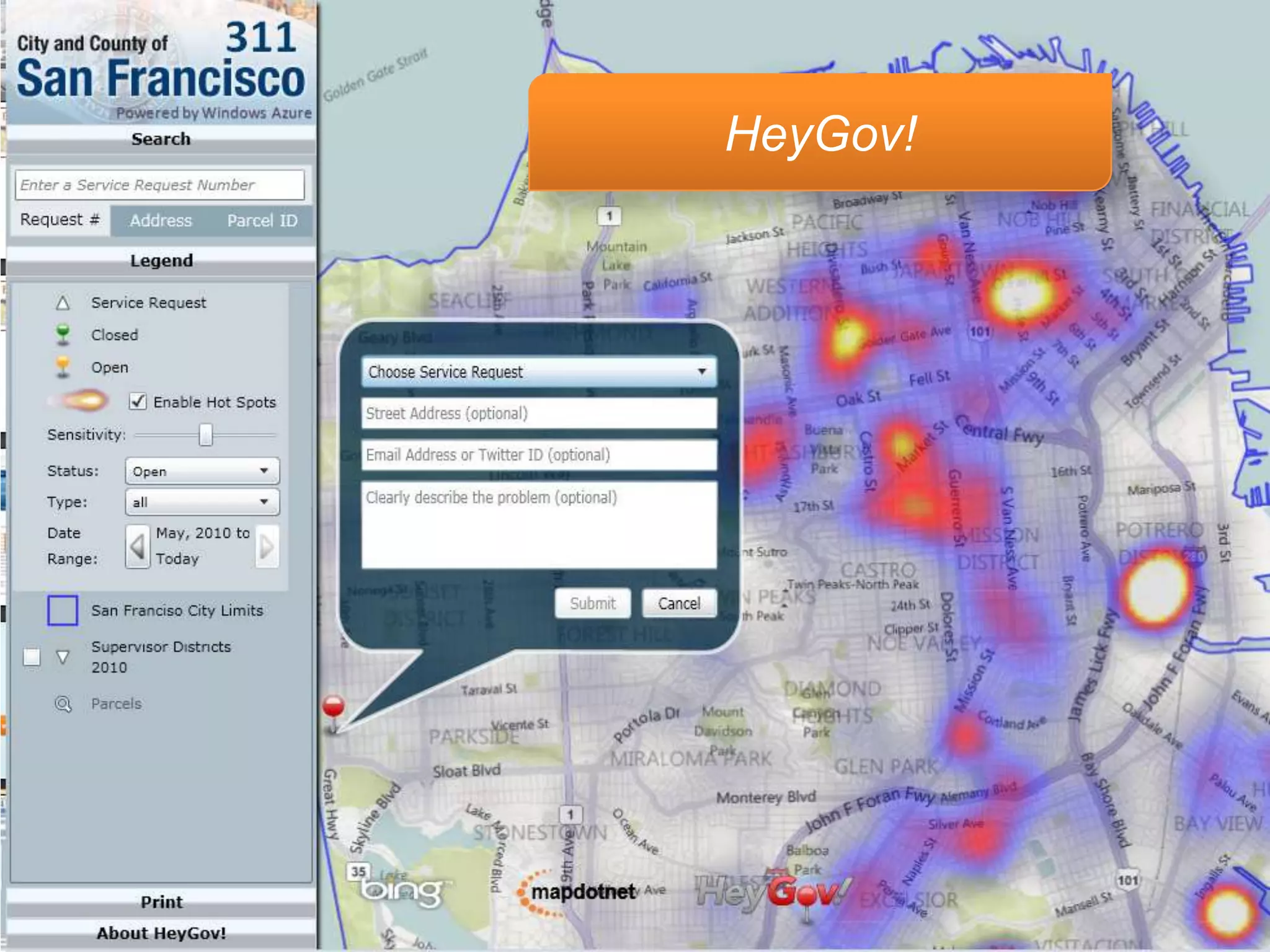Viewport: 1270px width, 952px height.
Task: Open the Type dropdown set to all
Action: click(202, 502)
